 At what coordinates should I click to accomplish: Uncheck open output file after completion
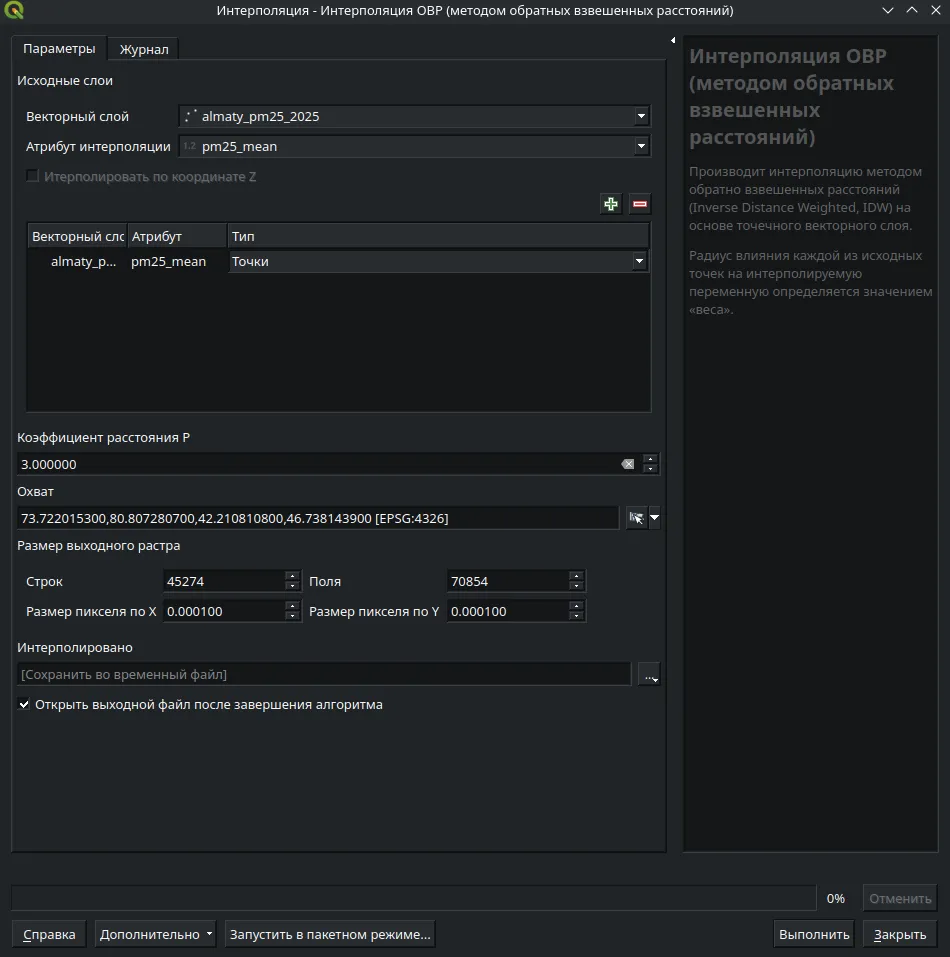[24, 704]
